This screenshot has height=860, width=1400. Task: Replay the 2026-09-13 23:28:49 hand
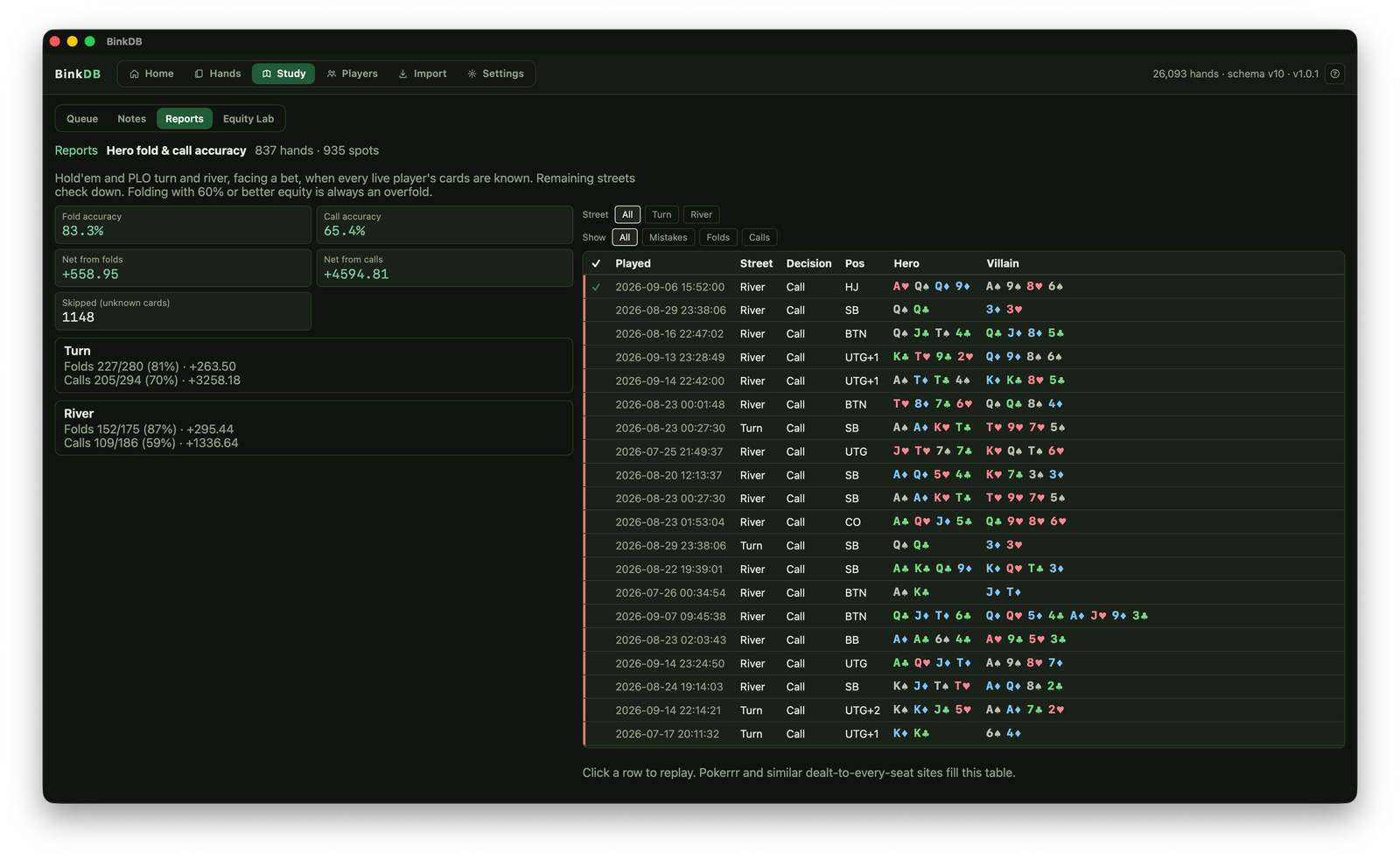click(x=963, y=358)
